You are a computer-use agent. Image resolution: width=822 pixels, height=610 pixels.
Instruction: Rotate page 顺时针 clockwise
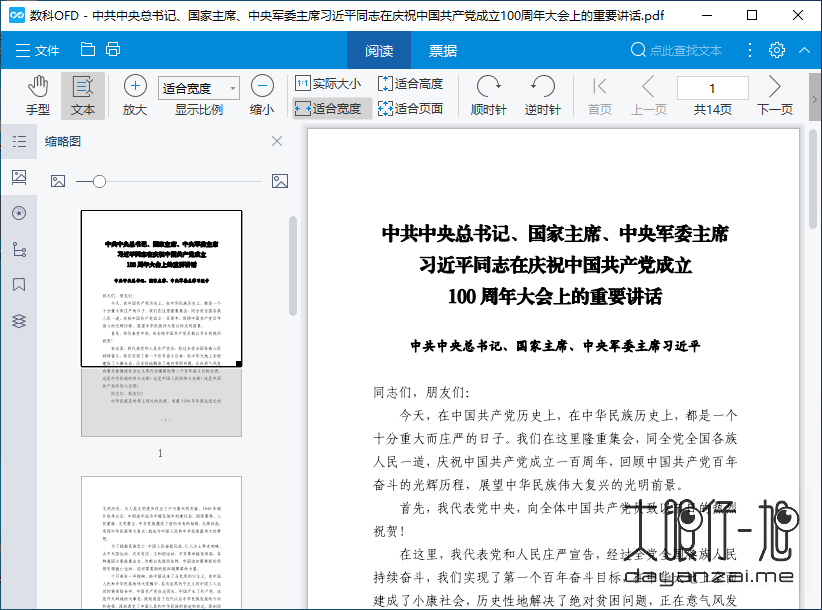488,95
